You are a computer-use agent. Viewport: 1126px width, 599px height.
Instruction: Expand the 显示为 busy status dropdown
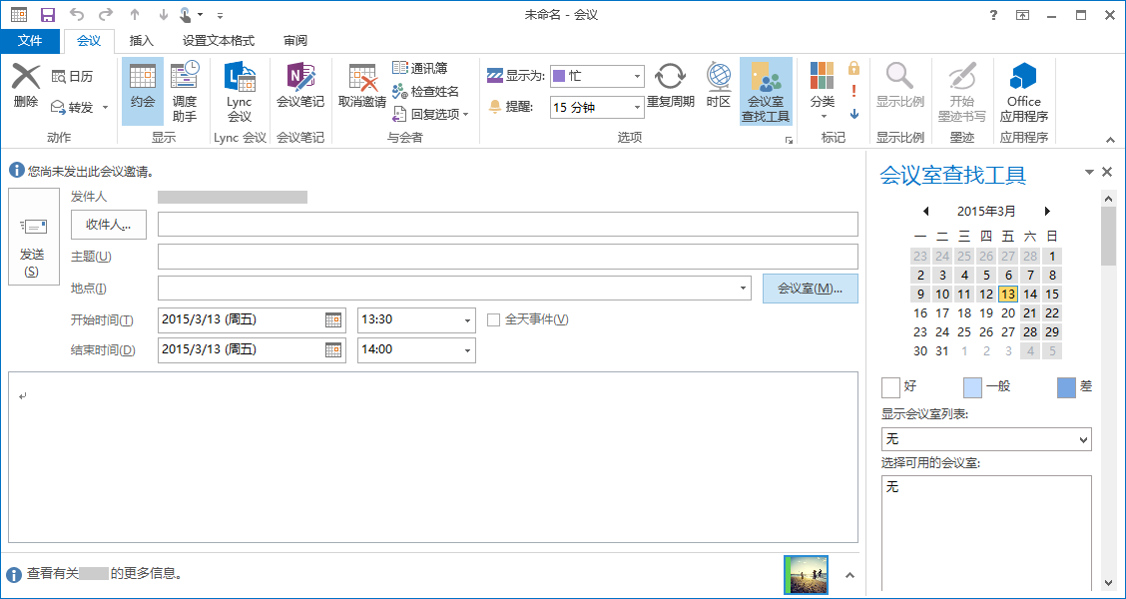click(x=637, y=76)
